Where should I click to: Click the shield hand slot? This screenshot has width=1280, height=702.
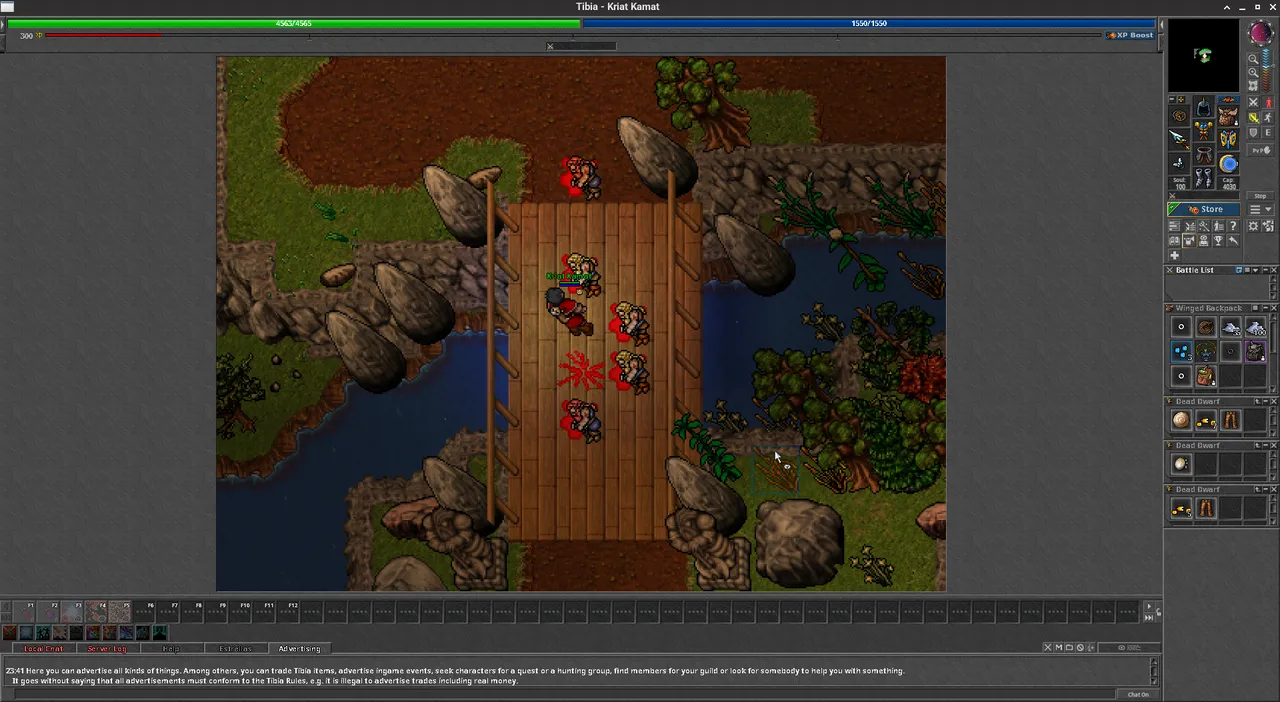pos(1228,139)
